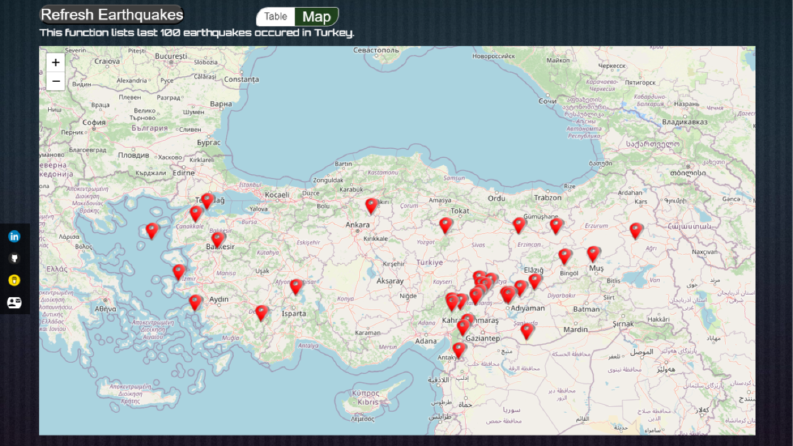The height and width of the screenshot is (446, 793).
Task: Select marker near Çanakkale
Action: 196,213
